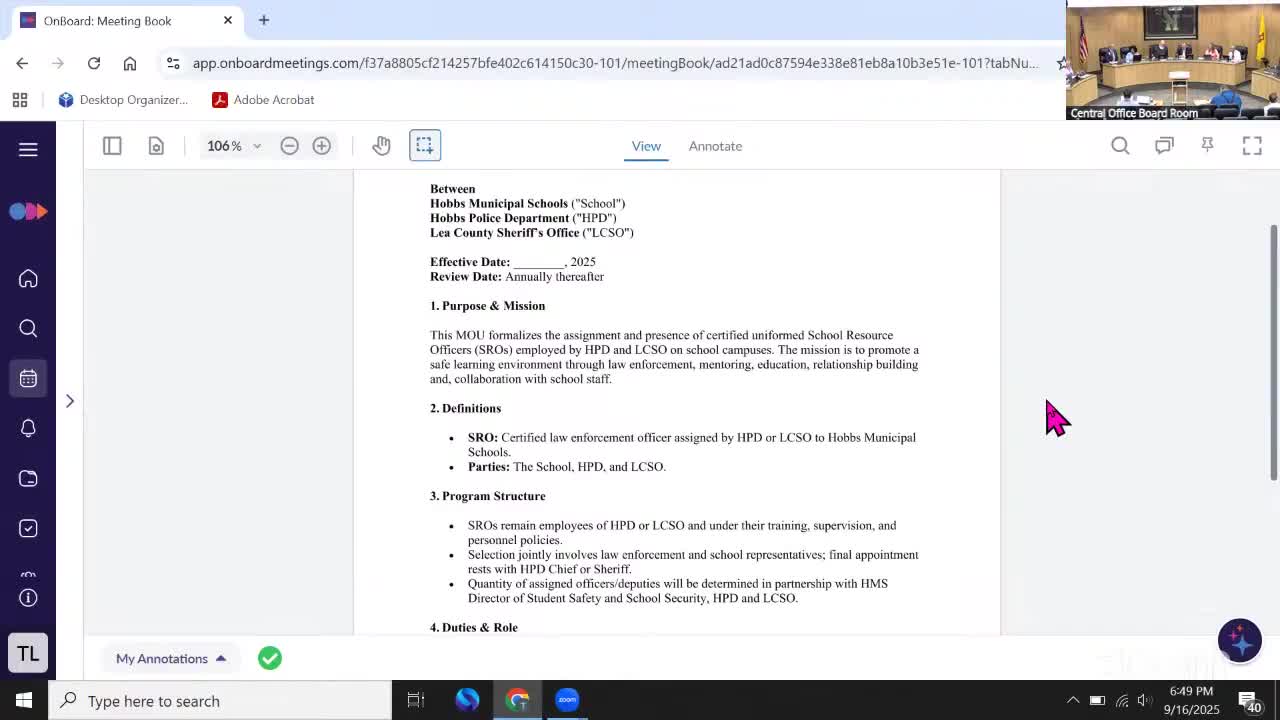Zoom in on the document

321,146
